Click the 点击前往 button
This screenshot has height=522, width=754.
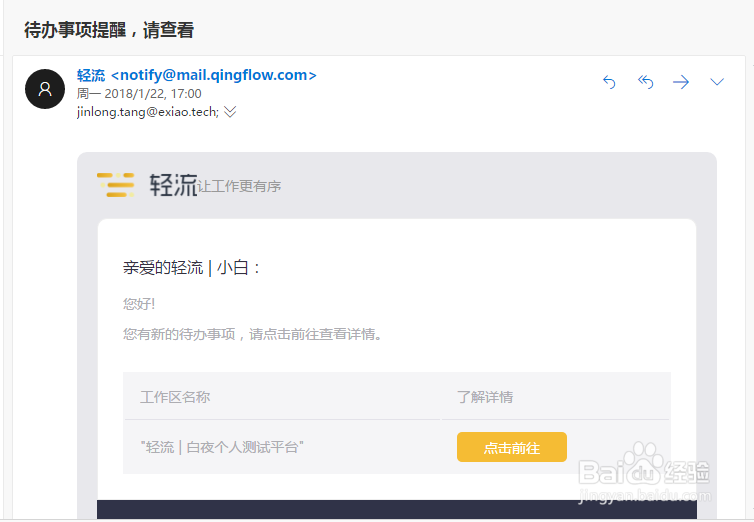(512, 447)
